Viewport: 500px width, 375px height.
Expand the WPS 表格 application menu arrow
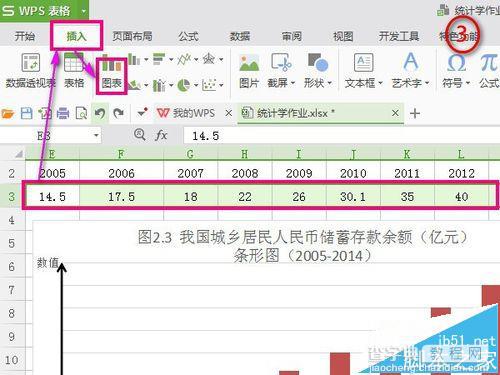tap(84, 11)
